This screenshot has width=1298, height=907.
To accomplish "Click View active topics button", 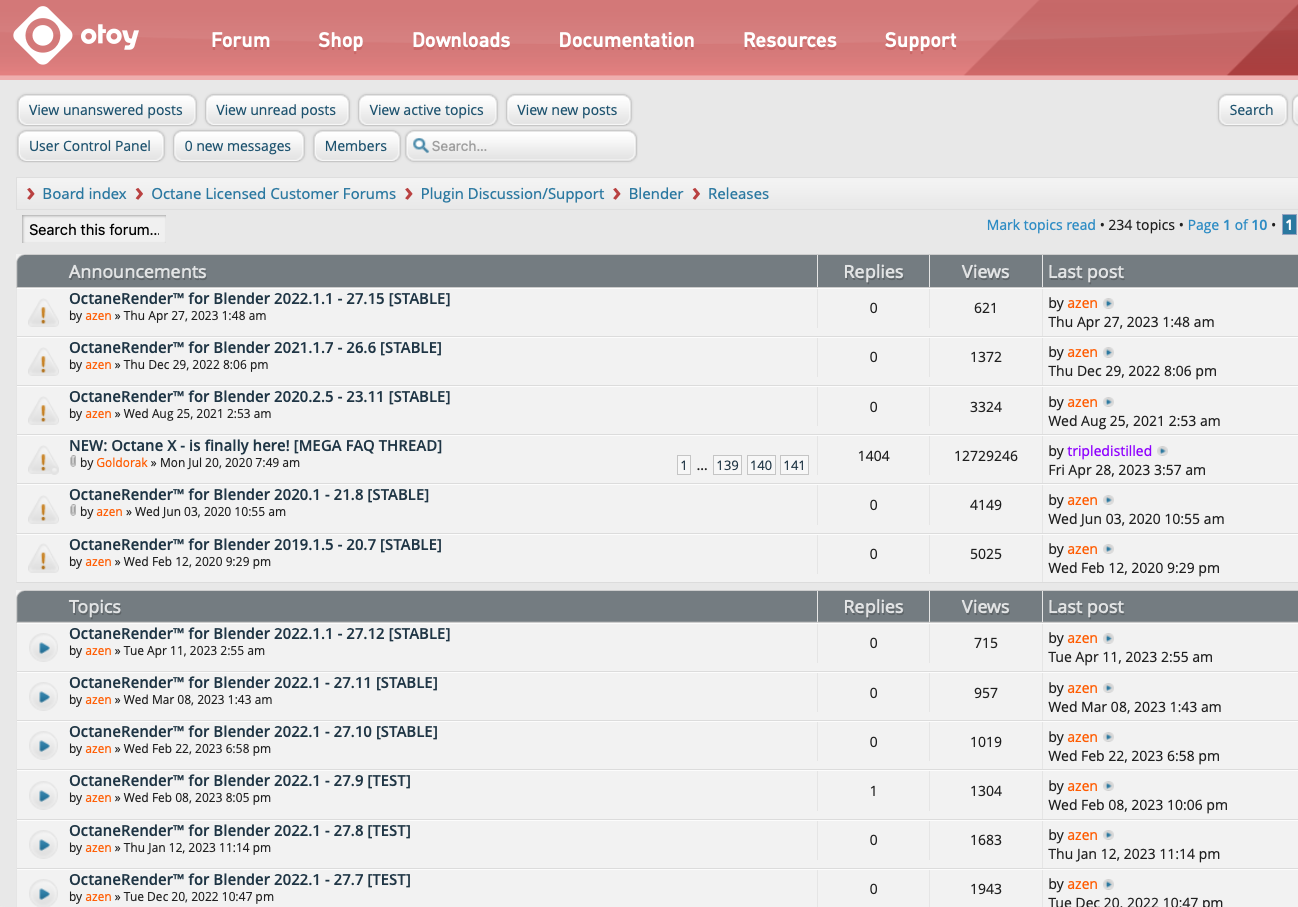I will [x=426, y=110].
